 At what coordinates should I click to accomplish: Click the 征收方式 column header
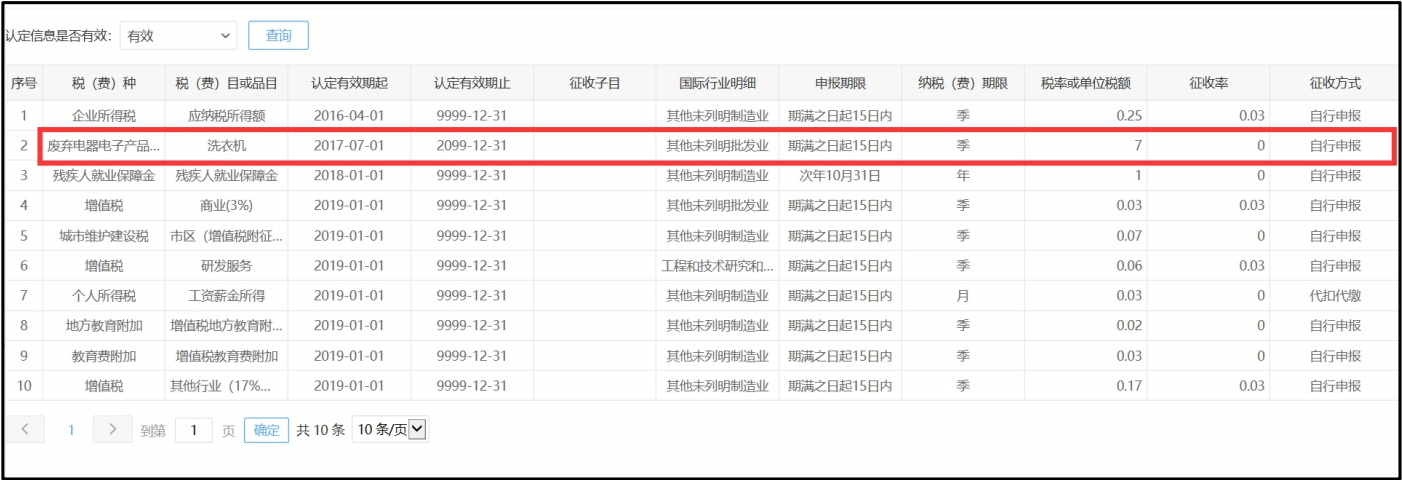pyautogui.click(x=1334, y=84)
